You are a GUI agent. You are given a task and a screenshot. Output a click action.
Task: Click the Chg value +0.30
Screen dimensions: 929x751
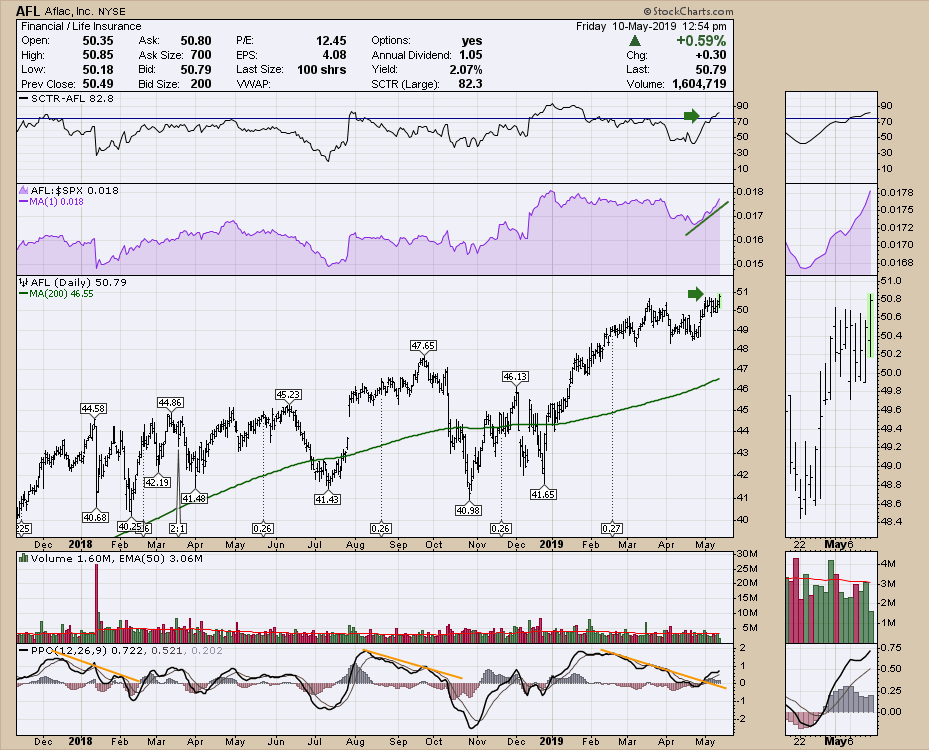tap(710, 55)
